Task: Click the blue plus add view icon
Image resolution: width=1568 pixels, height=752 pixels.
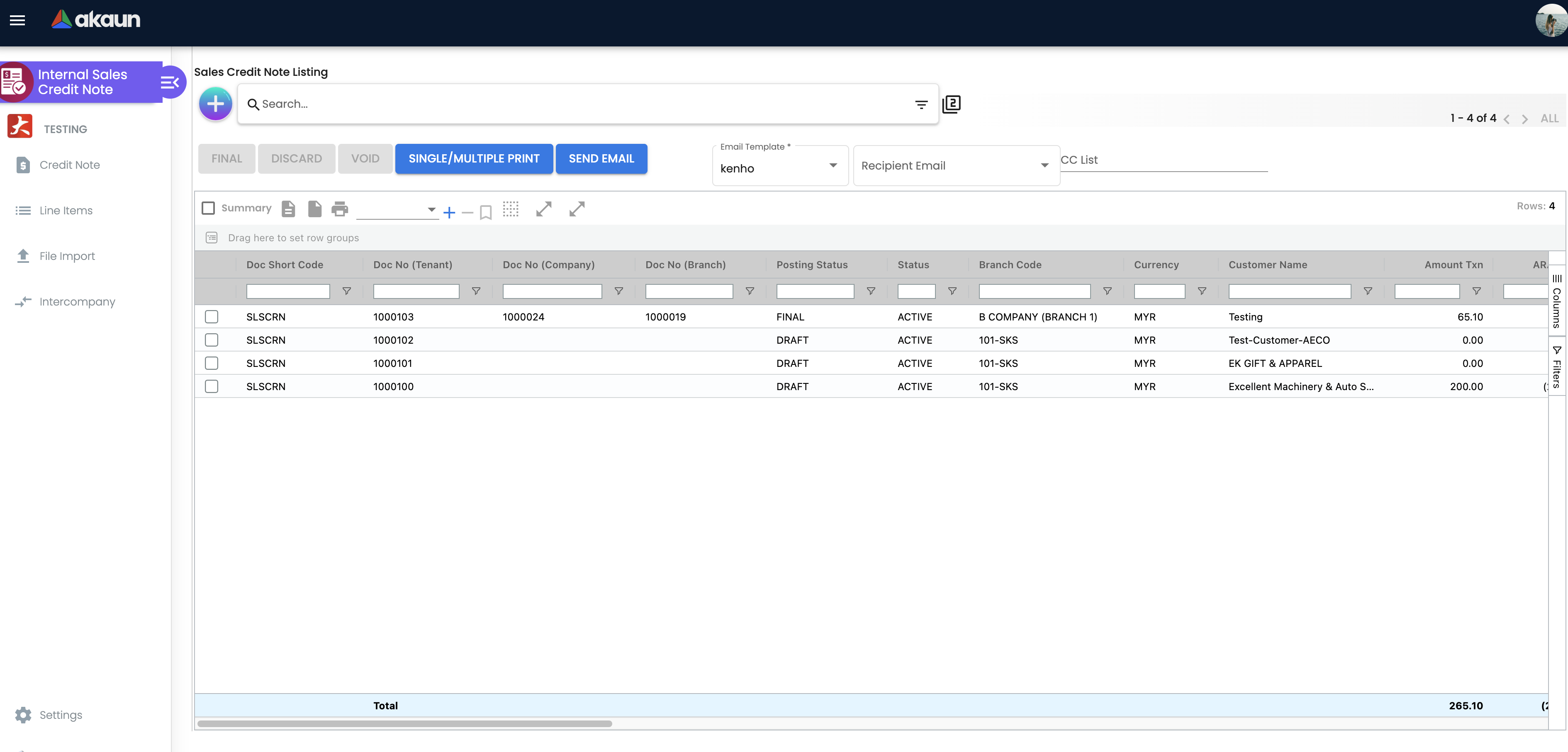Action: (449, 212)
